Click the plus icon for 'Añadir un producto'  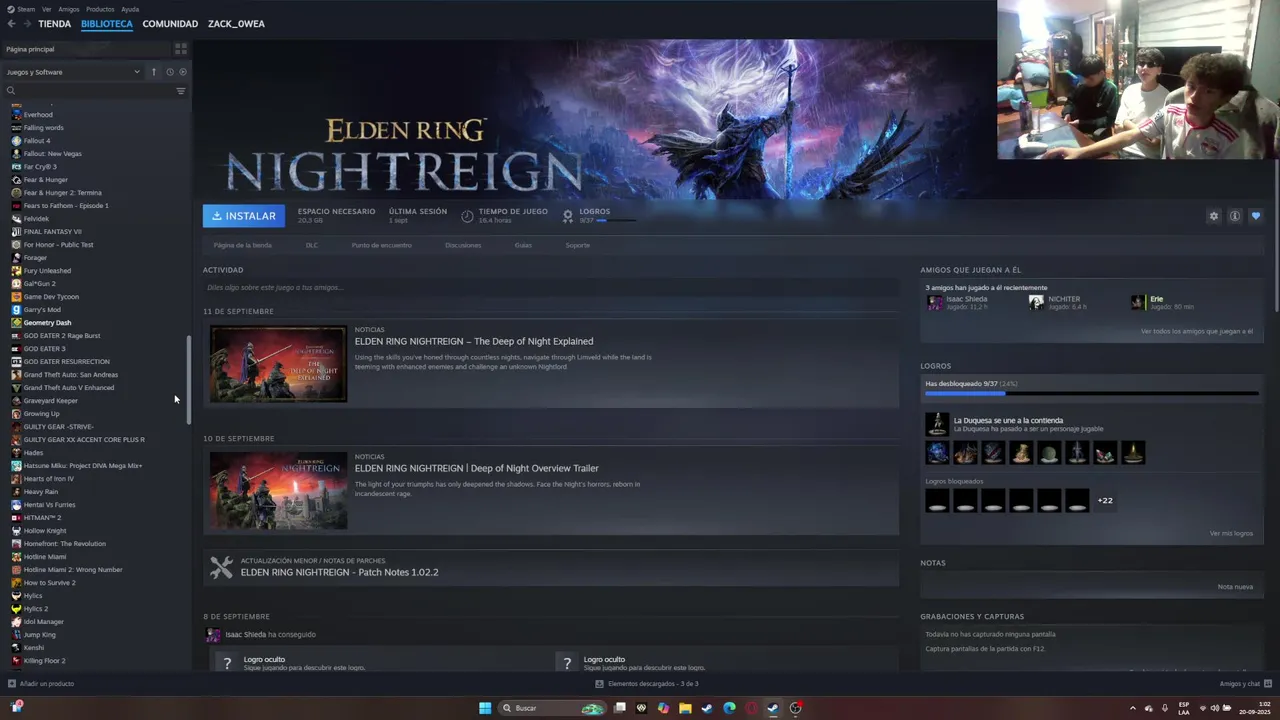pos(12,684)
